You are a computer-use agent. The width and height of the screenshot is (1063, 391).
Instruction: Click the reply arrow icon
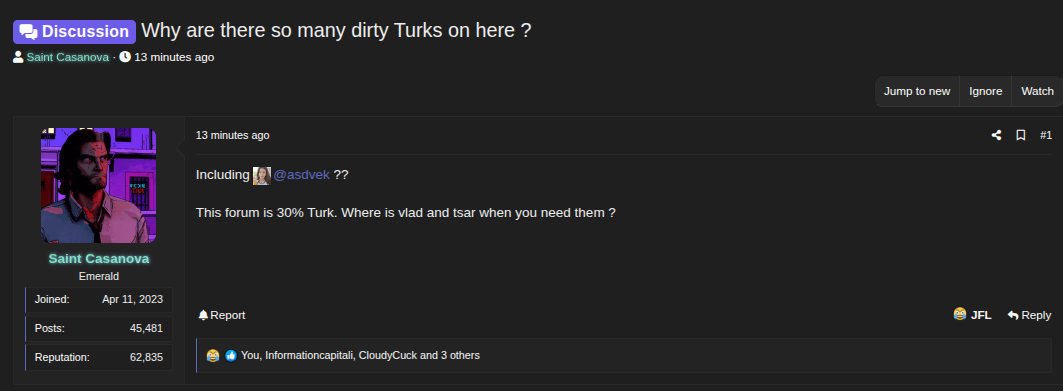click(x=1013, y=315)
